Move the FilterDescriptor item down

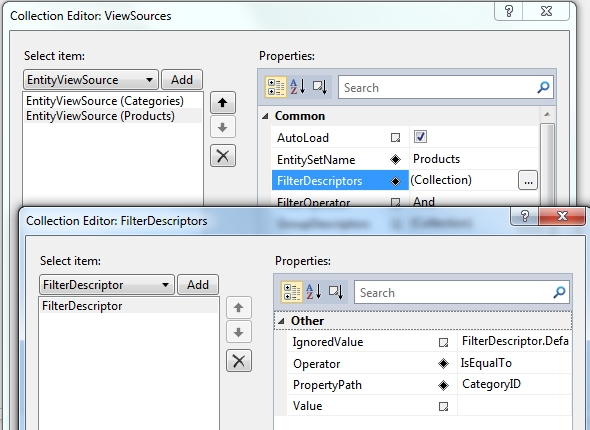[x=239, y=332]
